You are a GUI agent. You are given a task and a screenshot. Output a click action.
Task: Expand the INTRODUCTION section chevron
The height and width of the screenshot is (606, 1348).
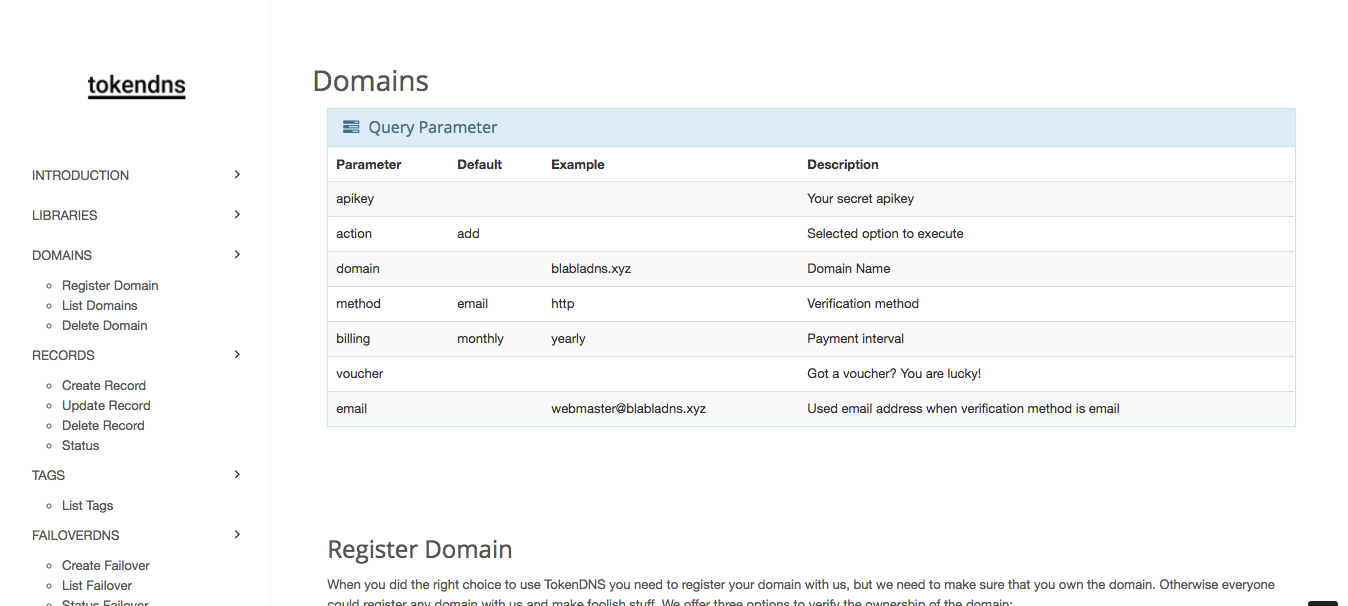pos(237,174)
